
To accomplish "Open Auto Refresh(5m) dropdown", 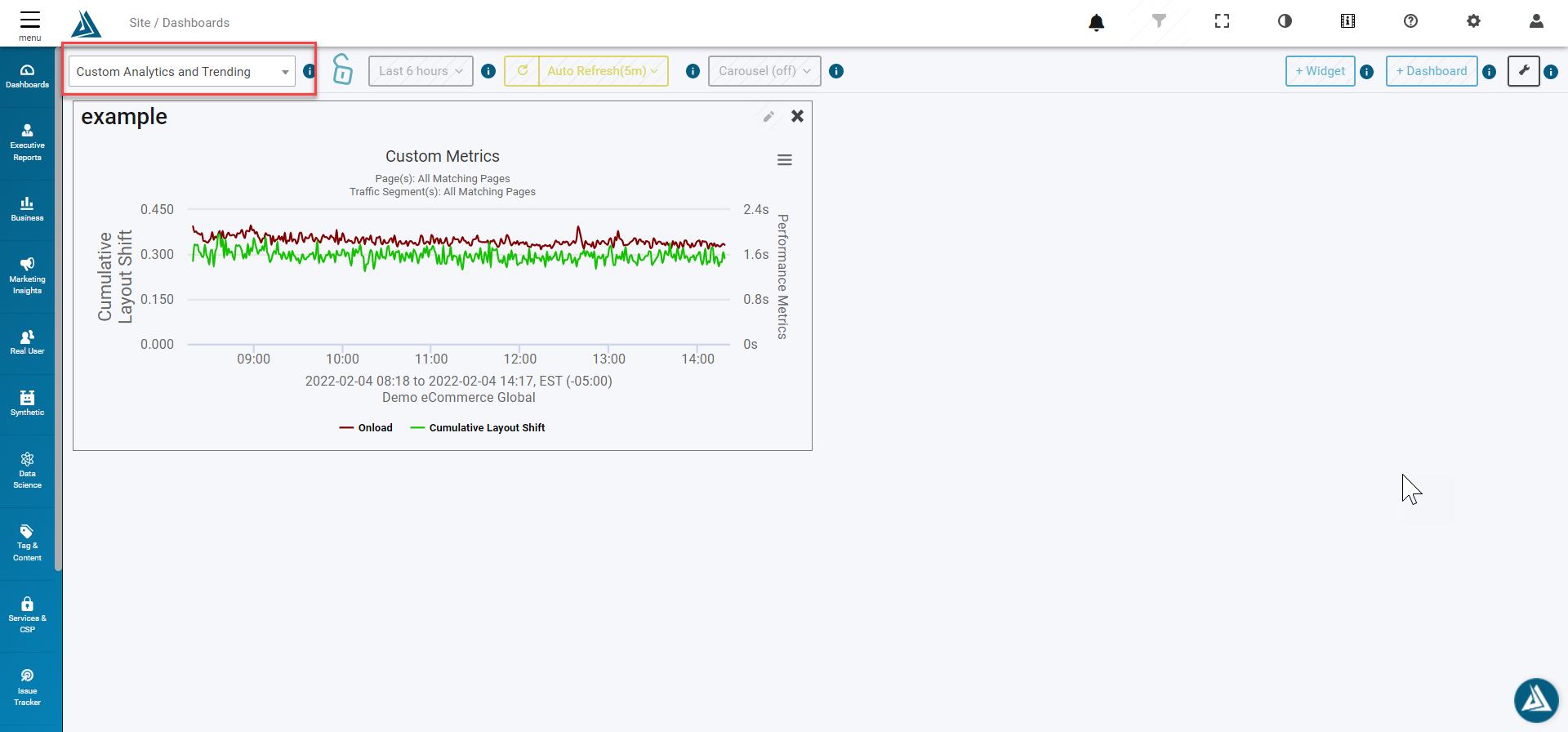I will click(603, 71).
